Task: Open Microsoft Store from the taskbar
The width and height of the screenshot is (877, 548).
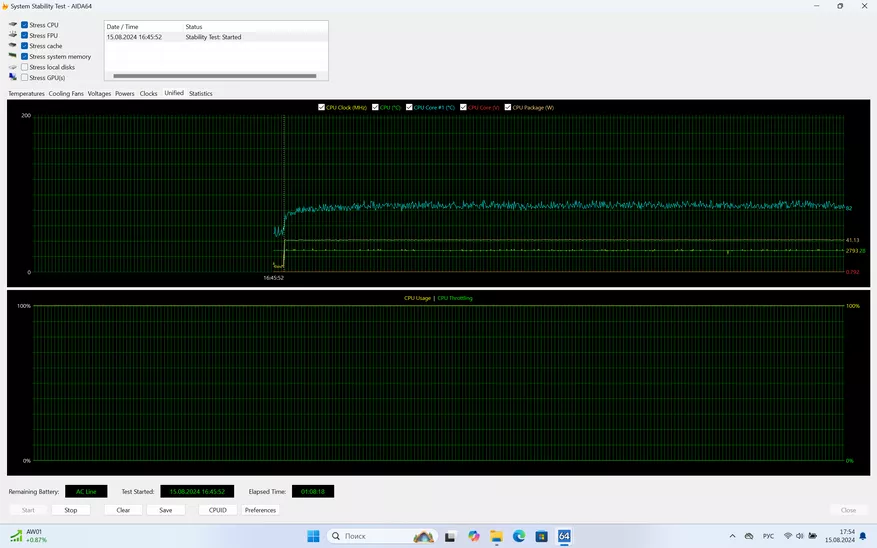Action: 541,536
